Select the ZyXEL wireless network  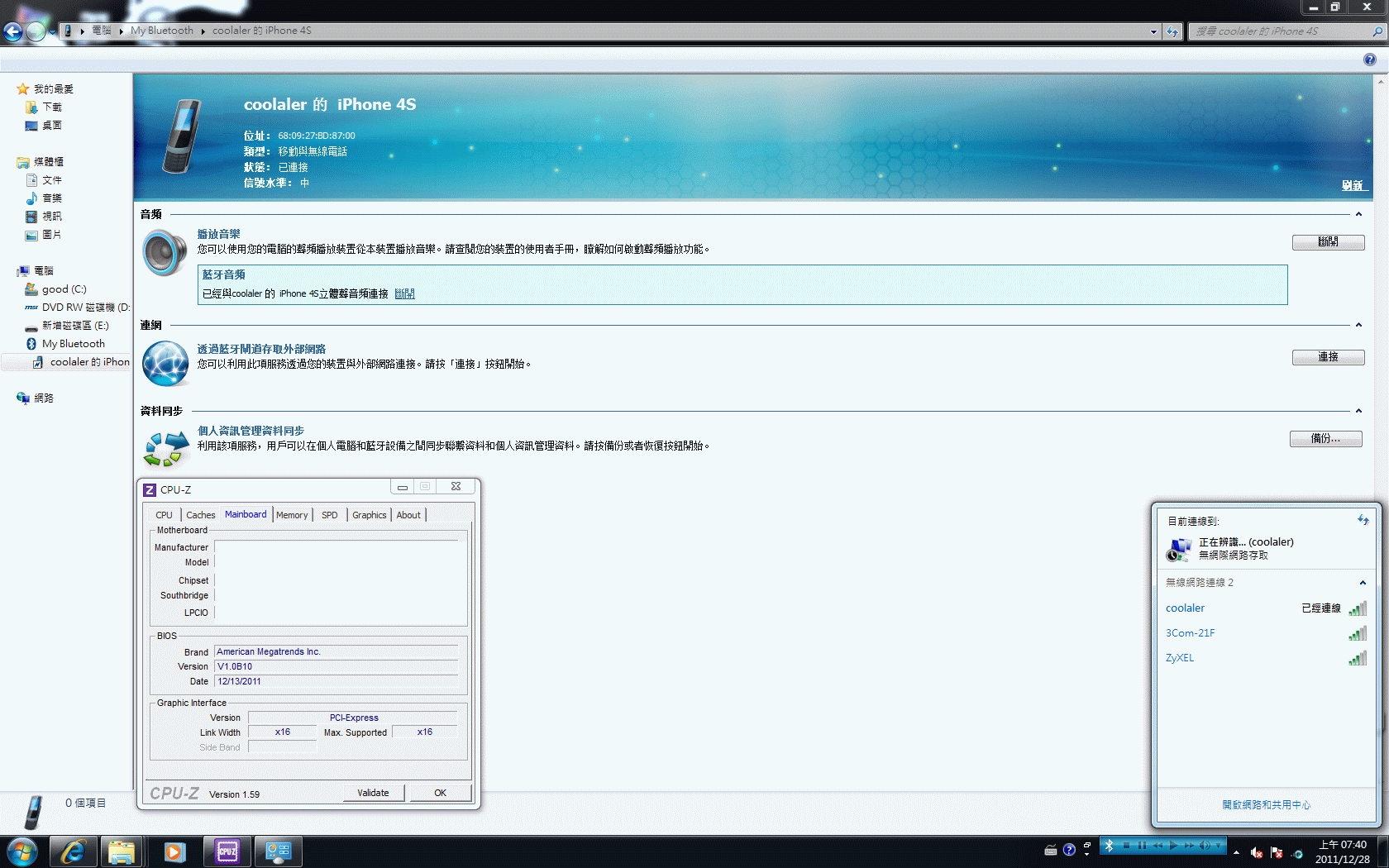[x=1266, y=658]
